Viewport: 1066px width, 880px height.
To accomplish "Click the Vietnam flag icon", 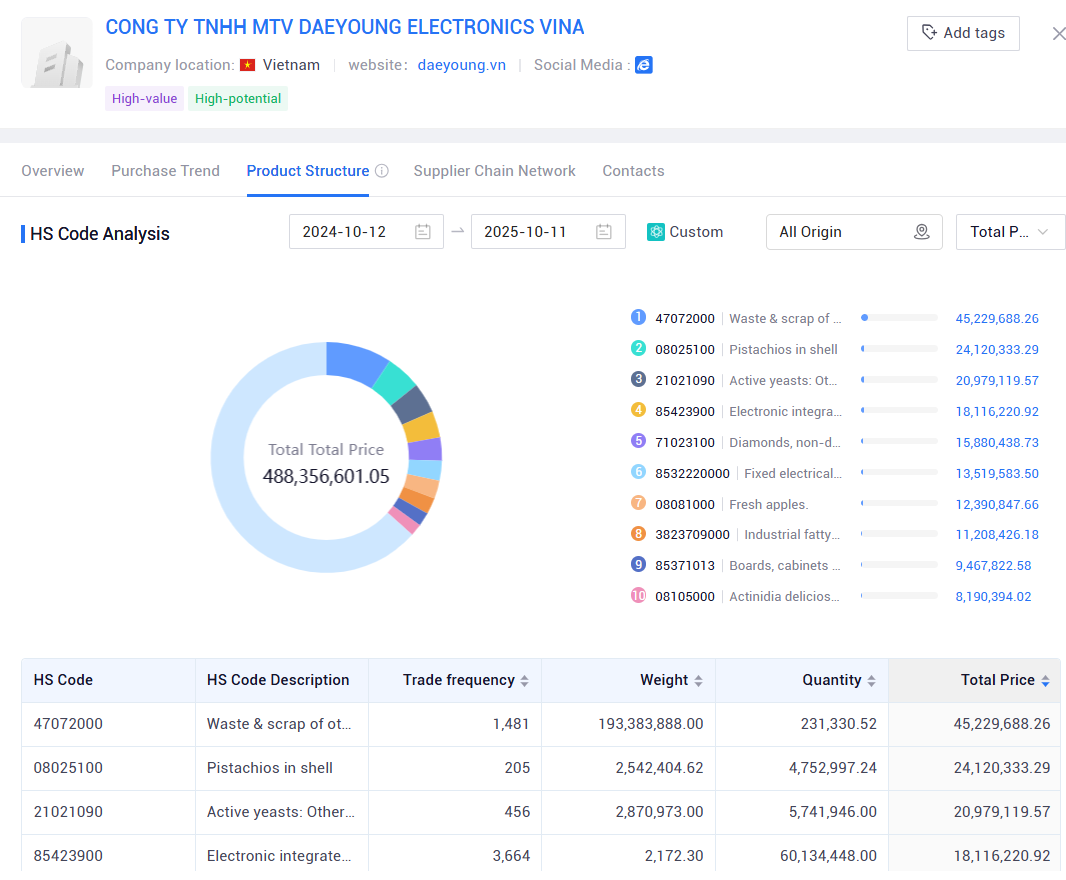I will 247,65.
